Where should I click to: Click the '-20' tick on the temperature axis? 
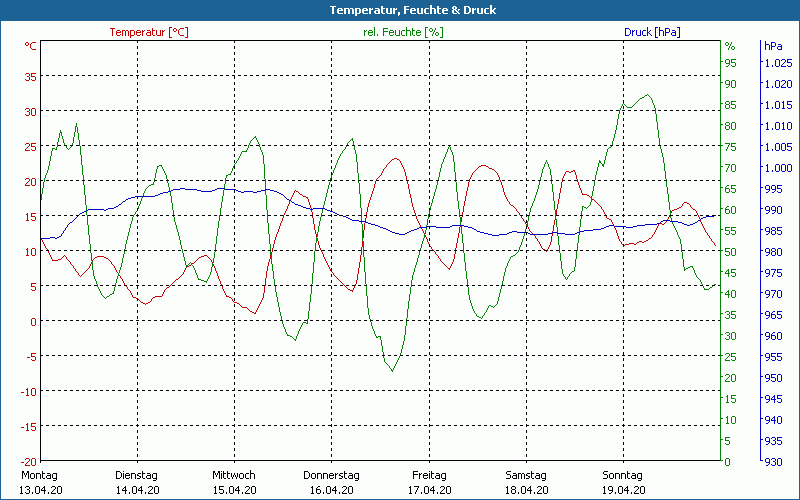[28, 461]
